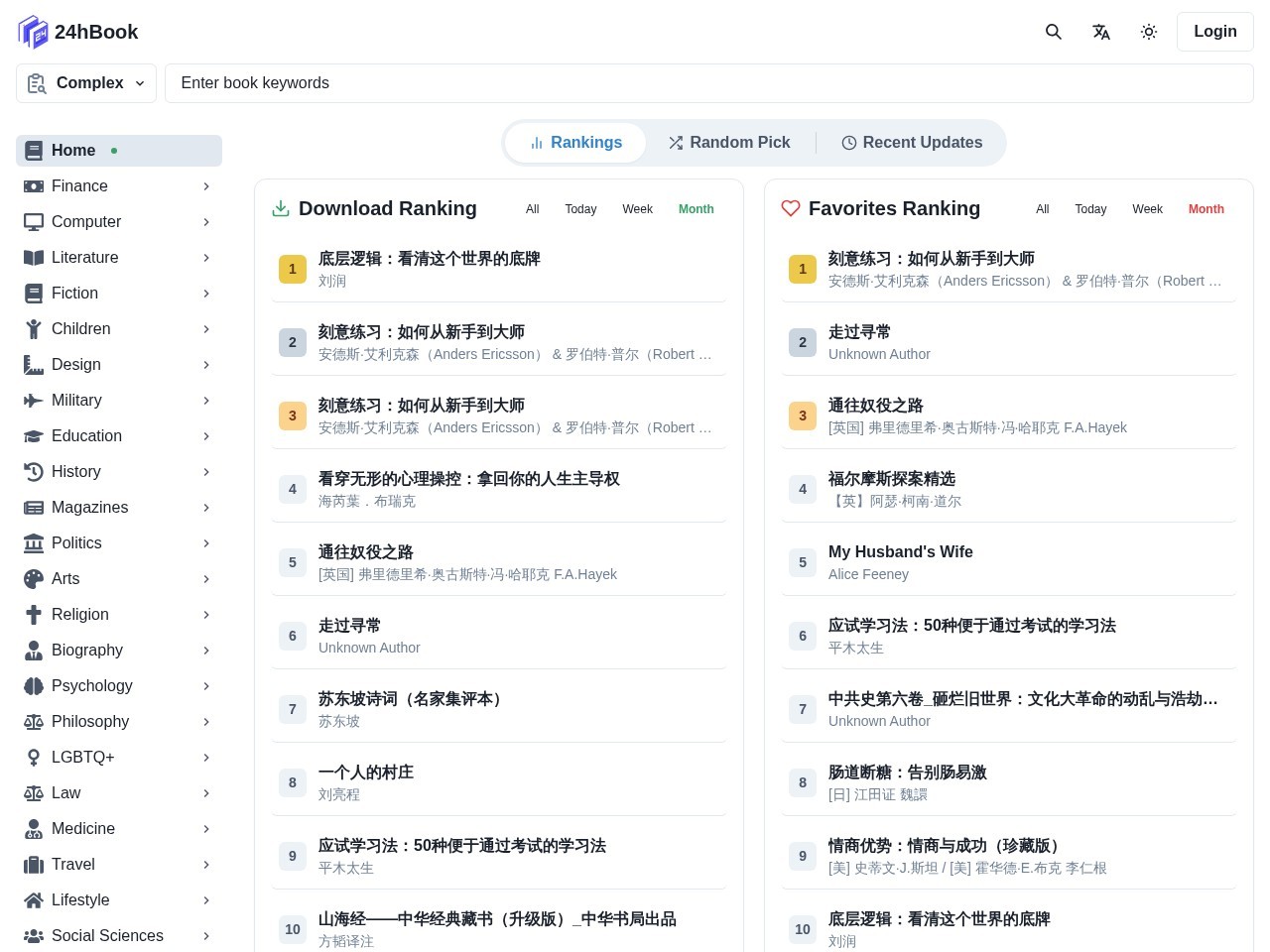Toggle the light/dark theme sun icon

pos(1149,32)
